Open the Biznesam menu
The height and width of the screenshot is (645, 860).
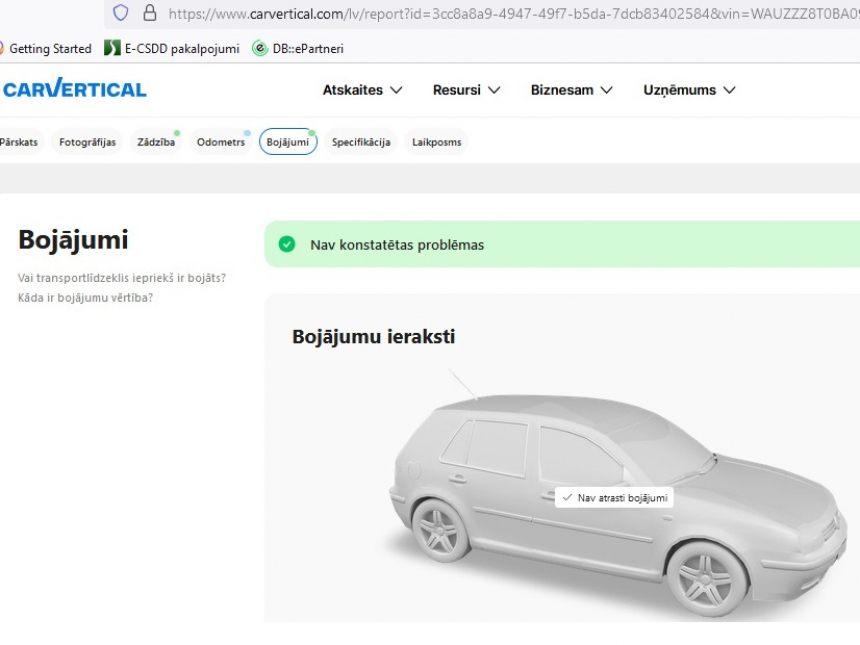click(571, 90)
